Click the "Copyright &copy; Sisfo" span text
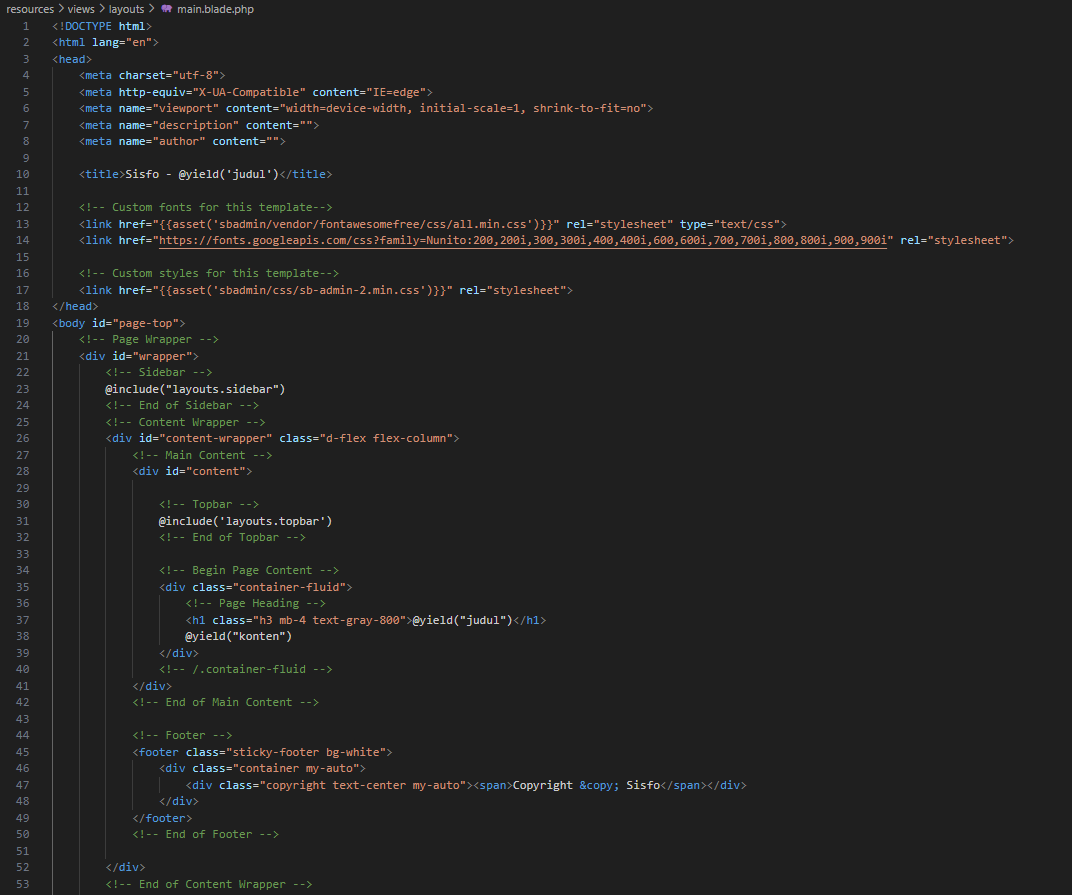1072x895 pixels. (586, 785)
